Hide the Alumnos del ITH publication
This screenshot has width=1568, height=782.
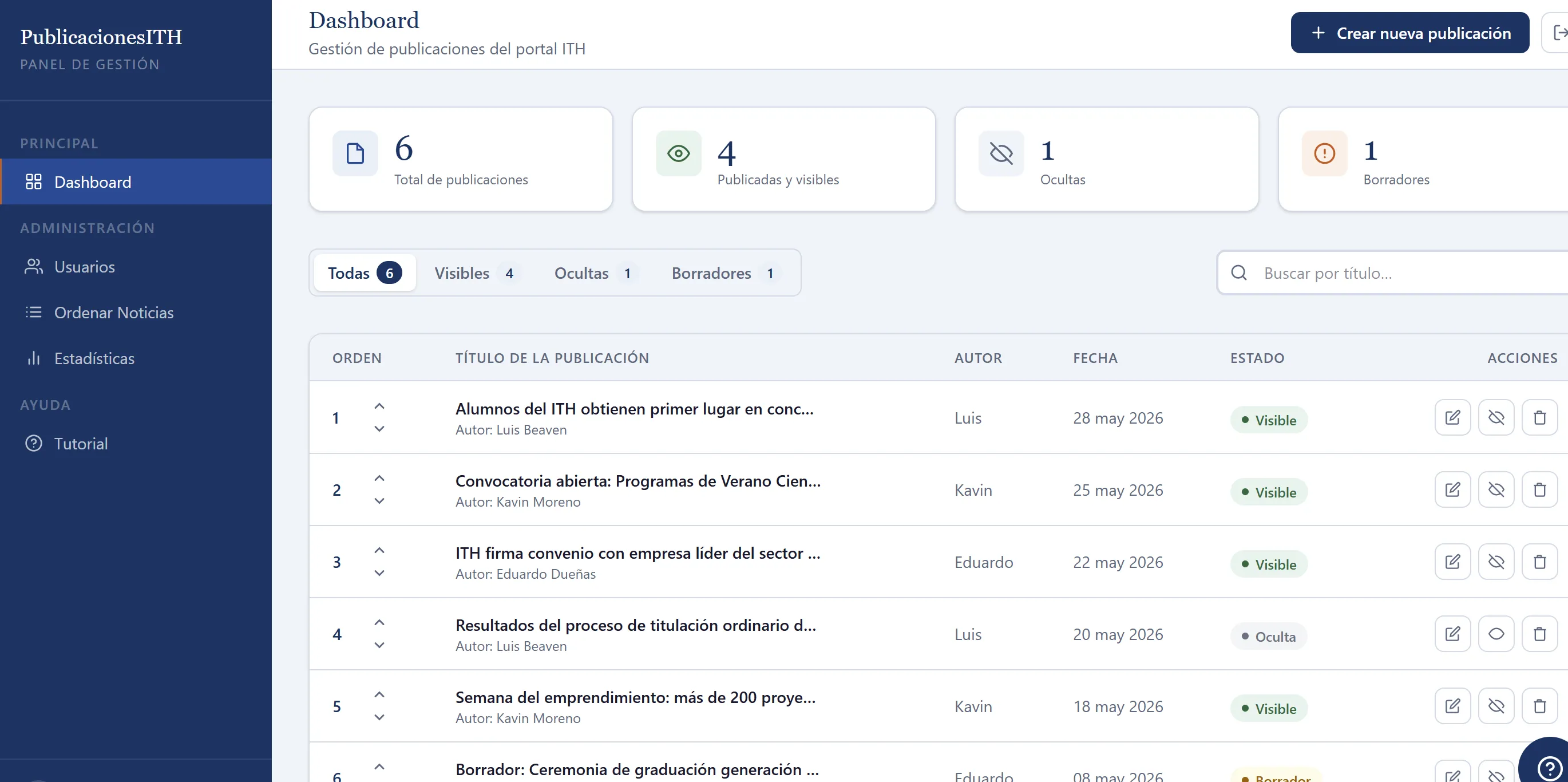1496,418
